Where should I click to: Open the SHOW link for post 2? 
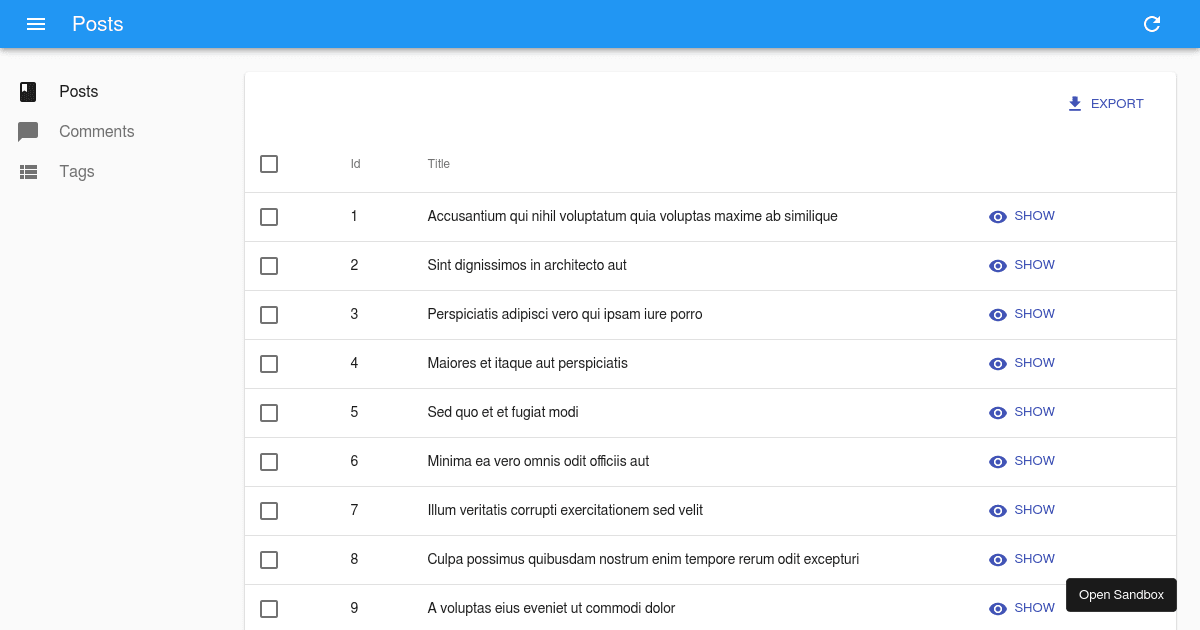1034,265
